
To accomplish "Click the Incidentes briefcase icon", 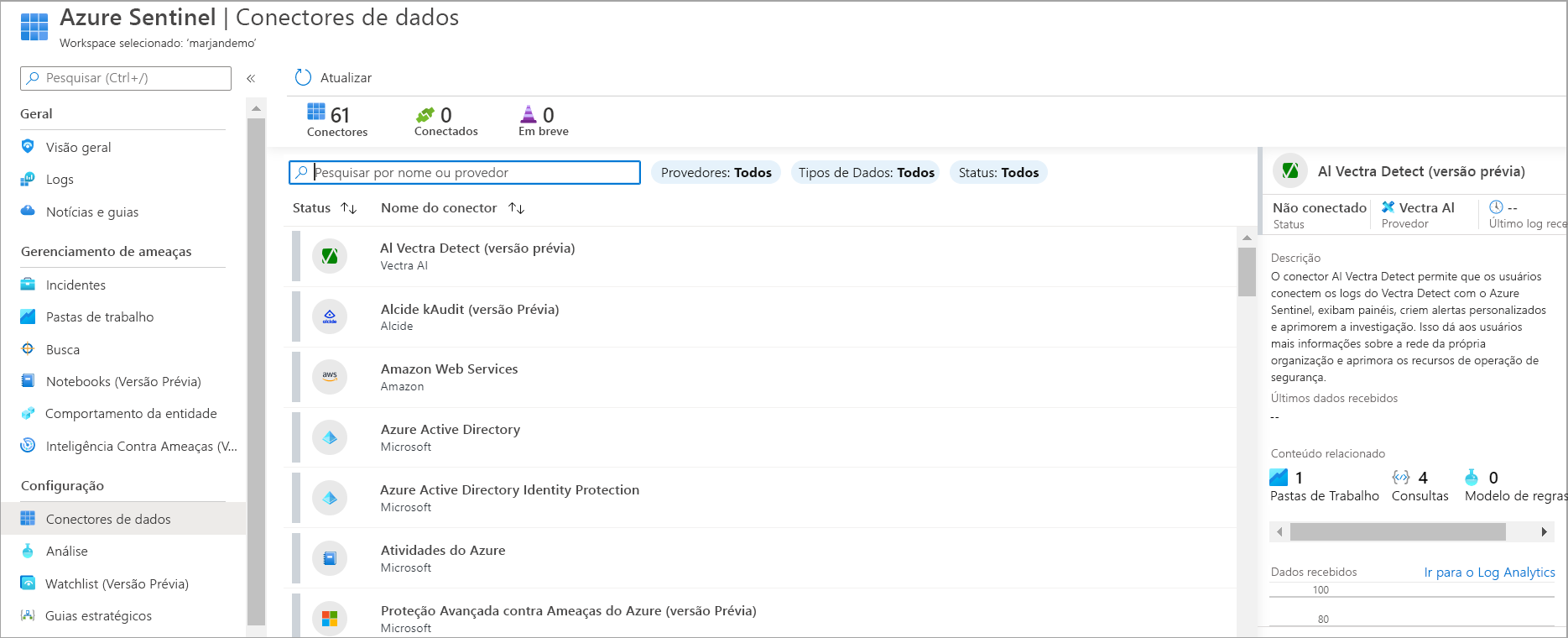I will (x=28, y=284).
